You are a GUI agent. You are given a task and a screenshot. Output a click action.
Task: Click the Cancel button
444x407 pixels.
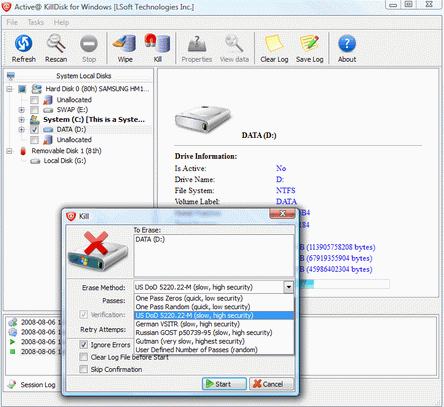tap(271, 384)
